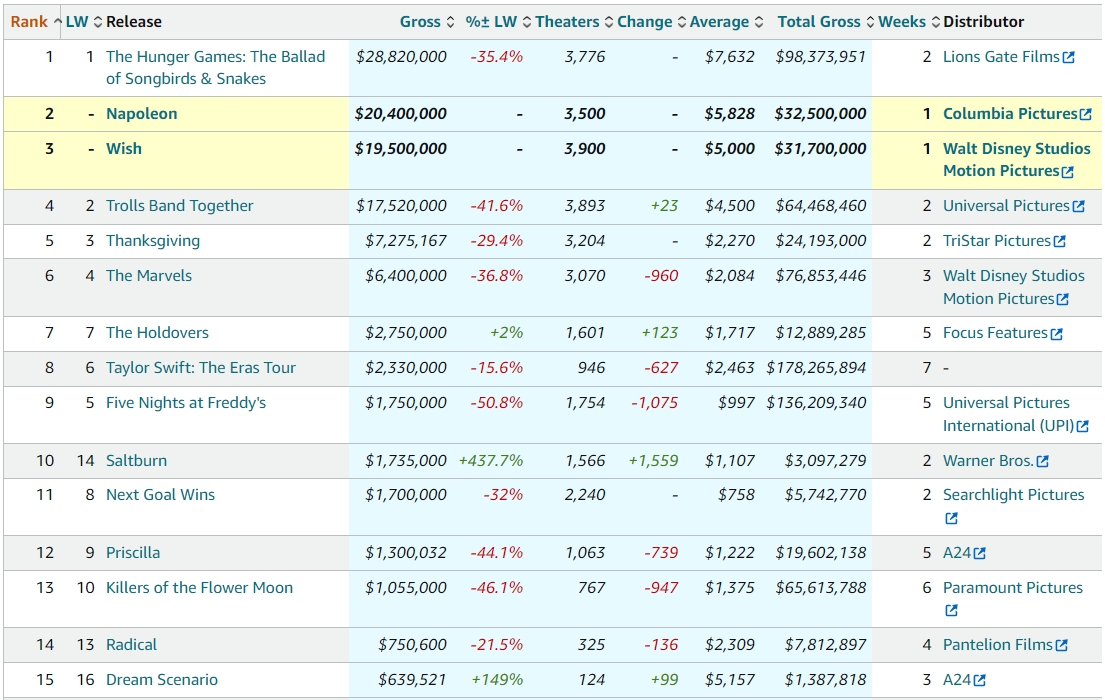Open external link icon in the Wish distributor cell
This screenshot has width=1105, height=700.
(1068, 172)
